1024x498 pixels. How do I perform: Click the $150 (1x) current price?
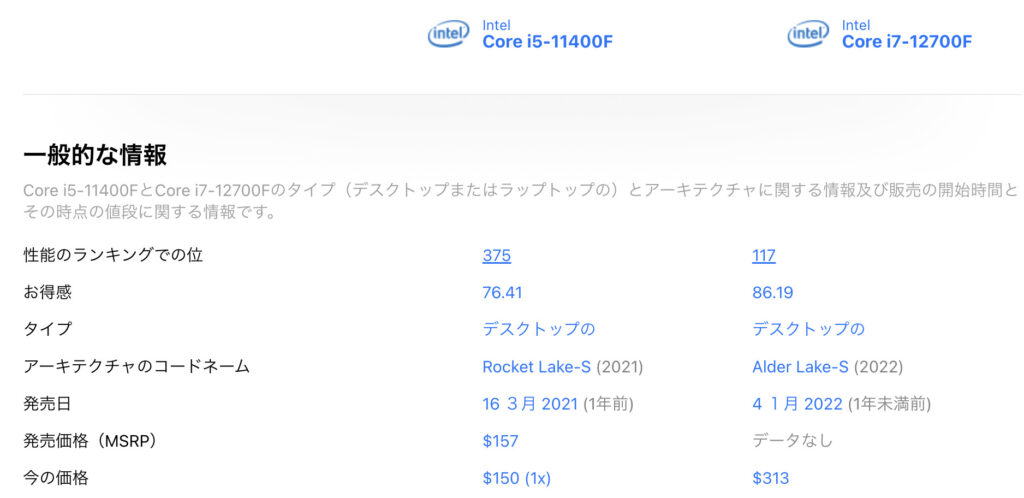pos(517,478)
